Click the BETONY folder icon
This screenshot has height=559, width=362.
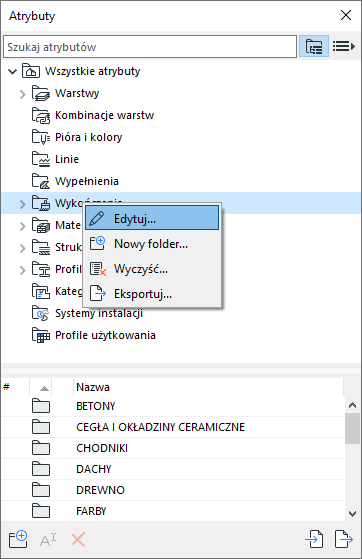pos(41,406)
